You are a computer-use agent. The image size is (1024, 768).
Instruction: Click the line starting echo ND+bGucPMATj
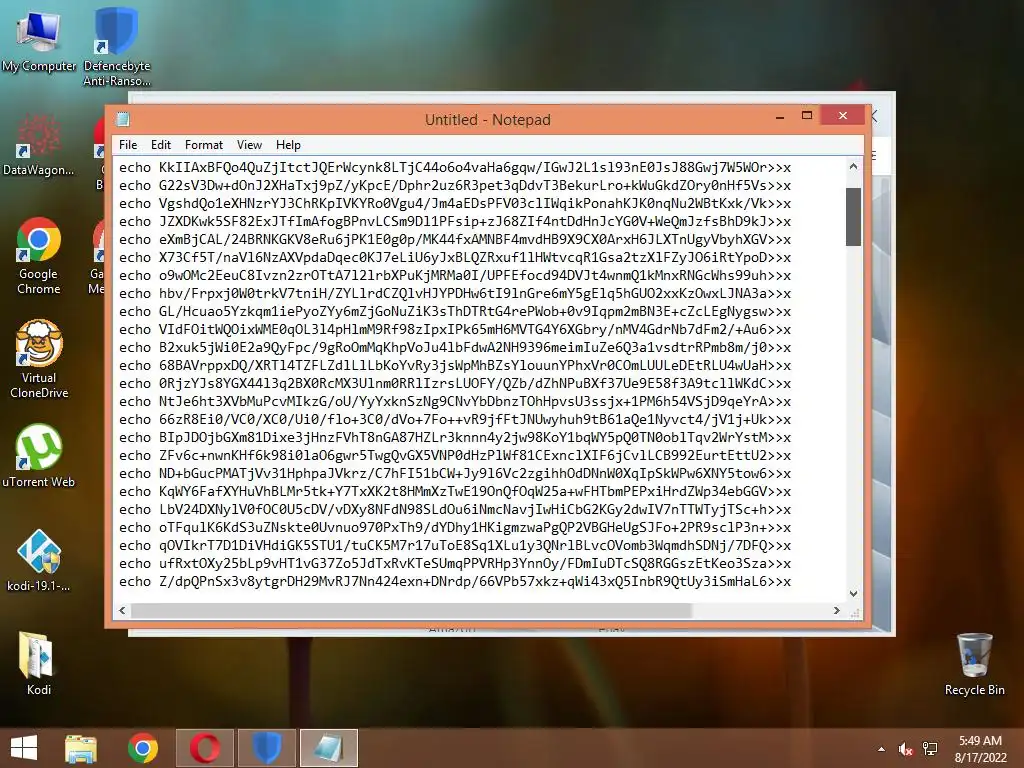(x=455, y=473)
